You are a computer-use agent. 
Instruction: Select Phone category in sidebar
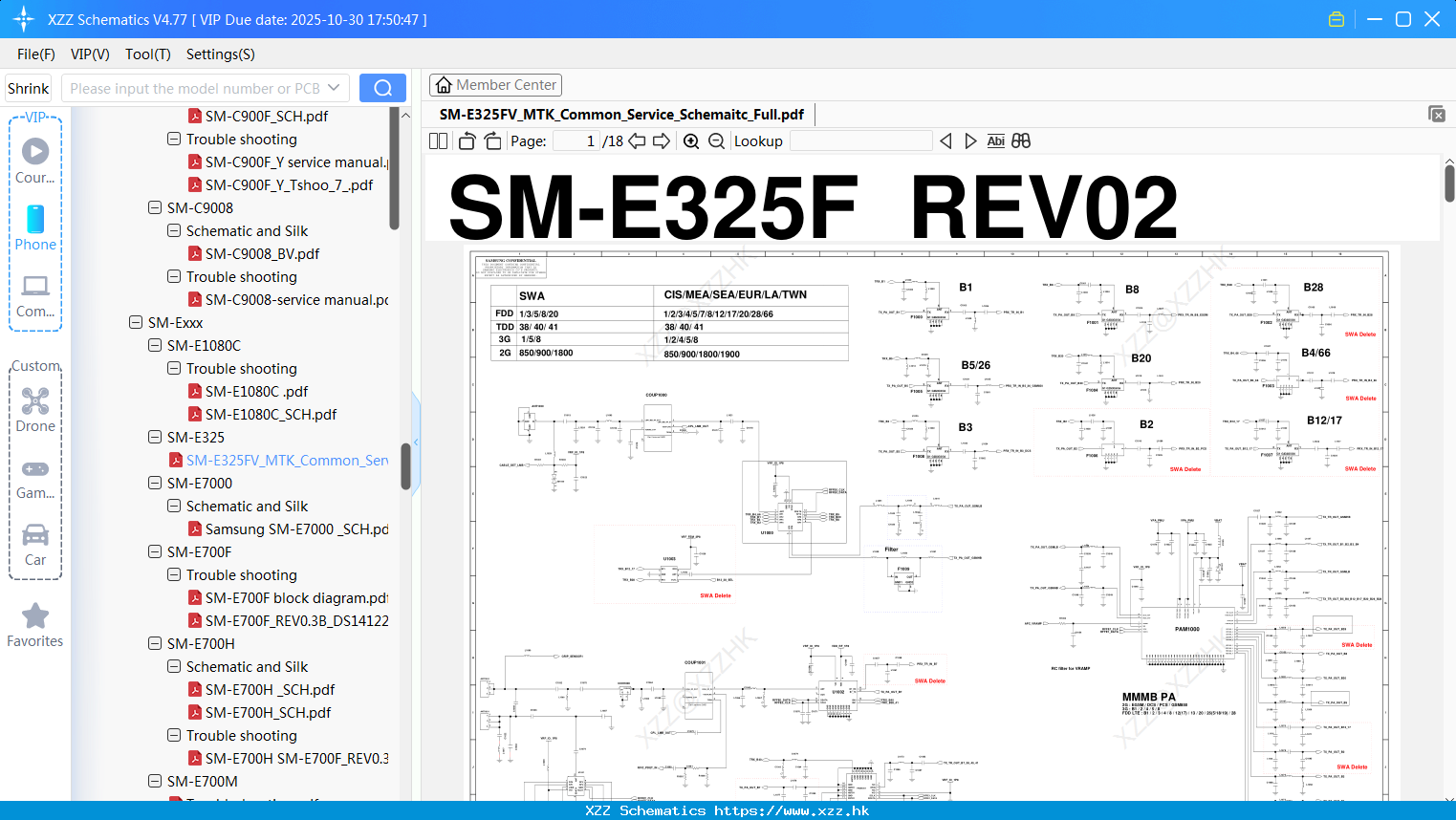tap(35, 227)
